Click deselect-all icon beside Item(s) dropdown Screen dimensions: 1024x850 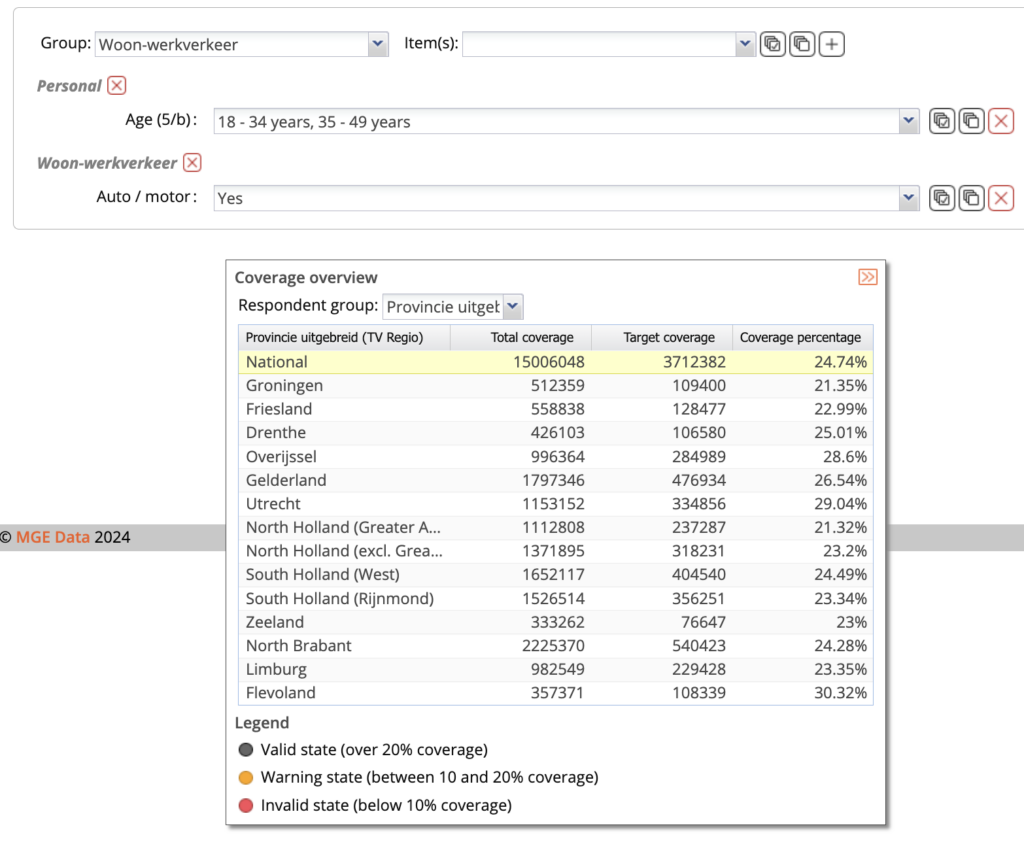click(802, 44)
